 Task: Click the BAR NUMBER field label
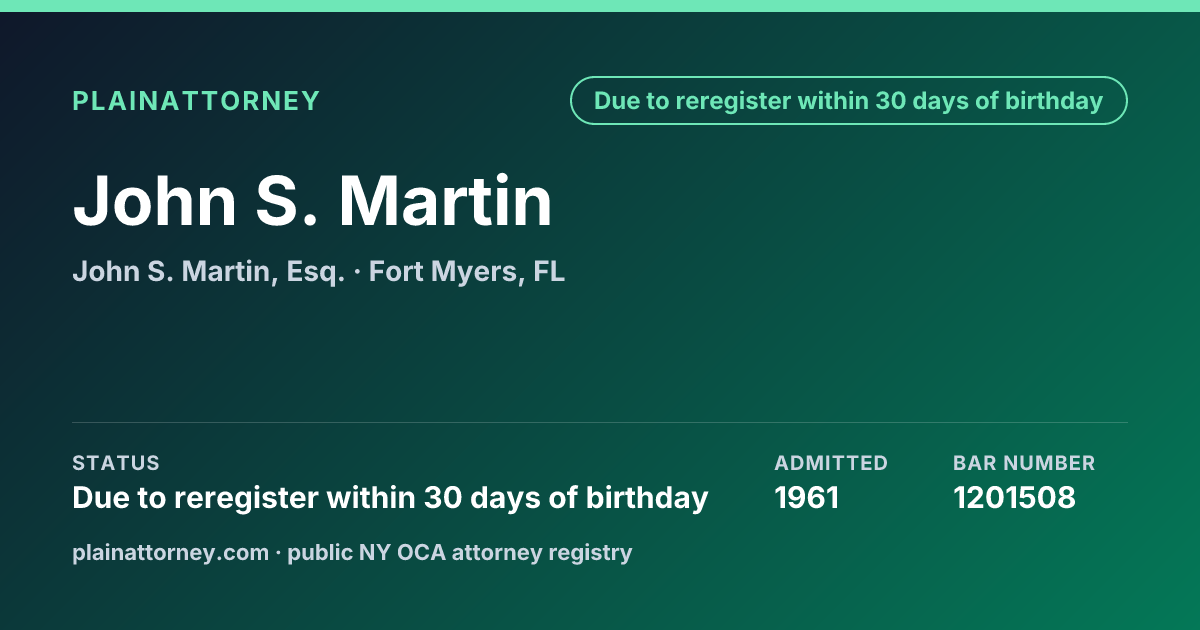click(x=1024, y=463)
